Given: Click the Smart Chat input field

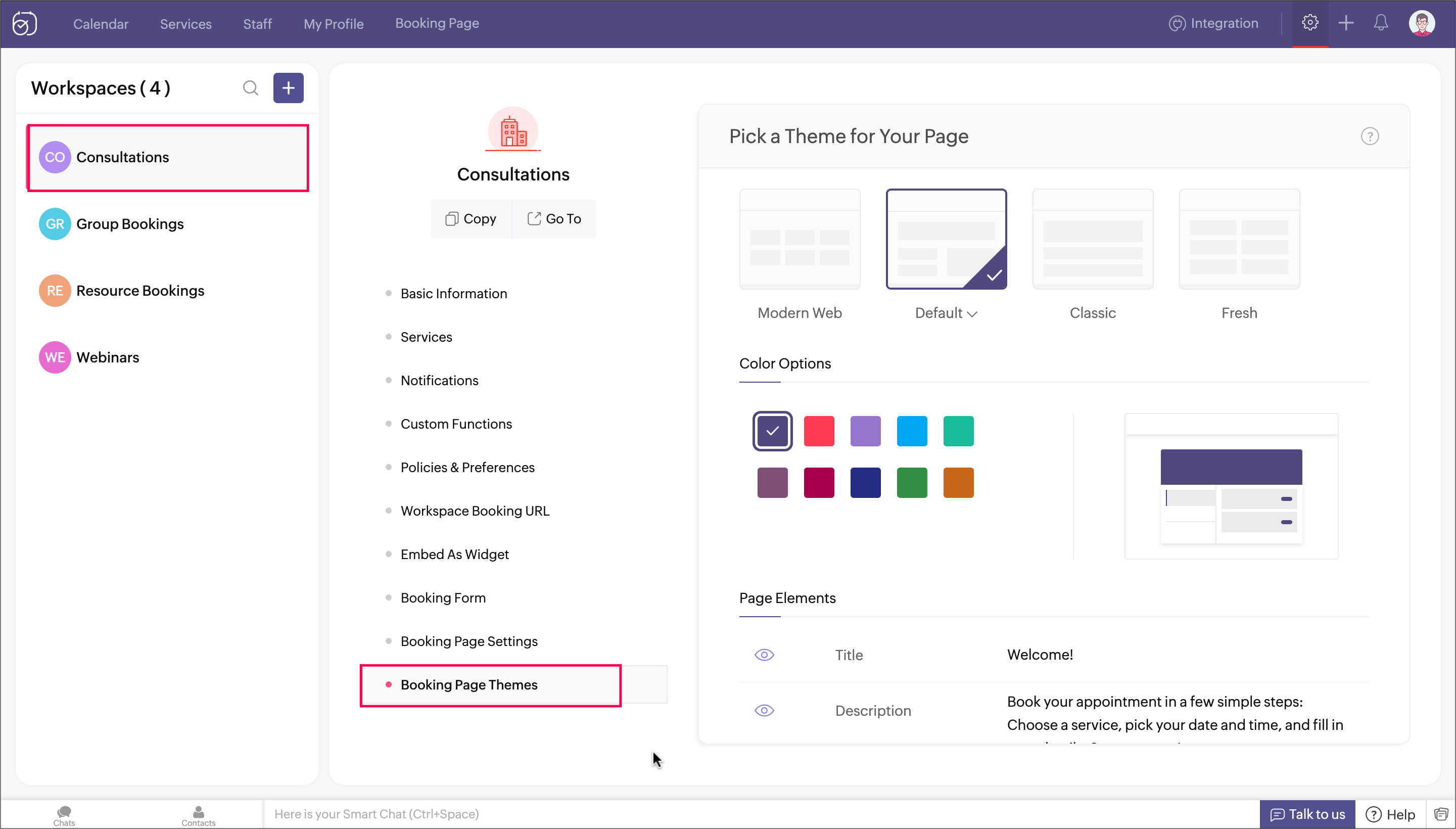Looking at the screenshot, I should [x=740, y=814].
